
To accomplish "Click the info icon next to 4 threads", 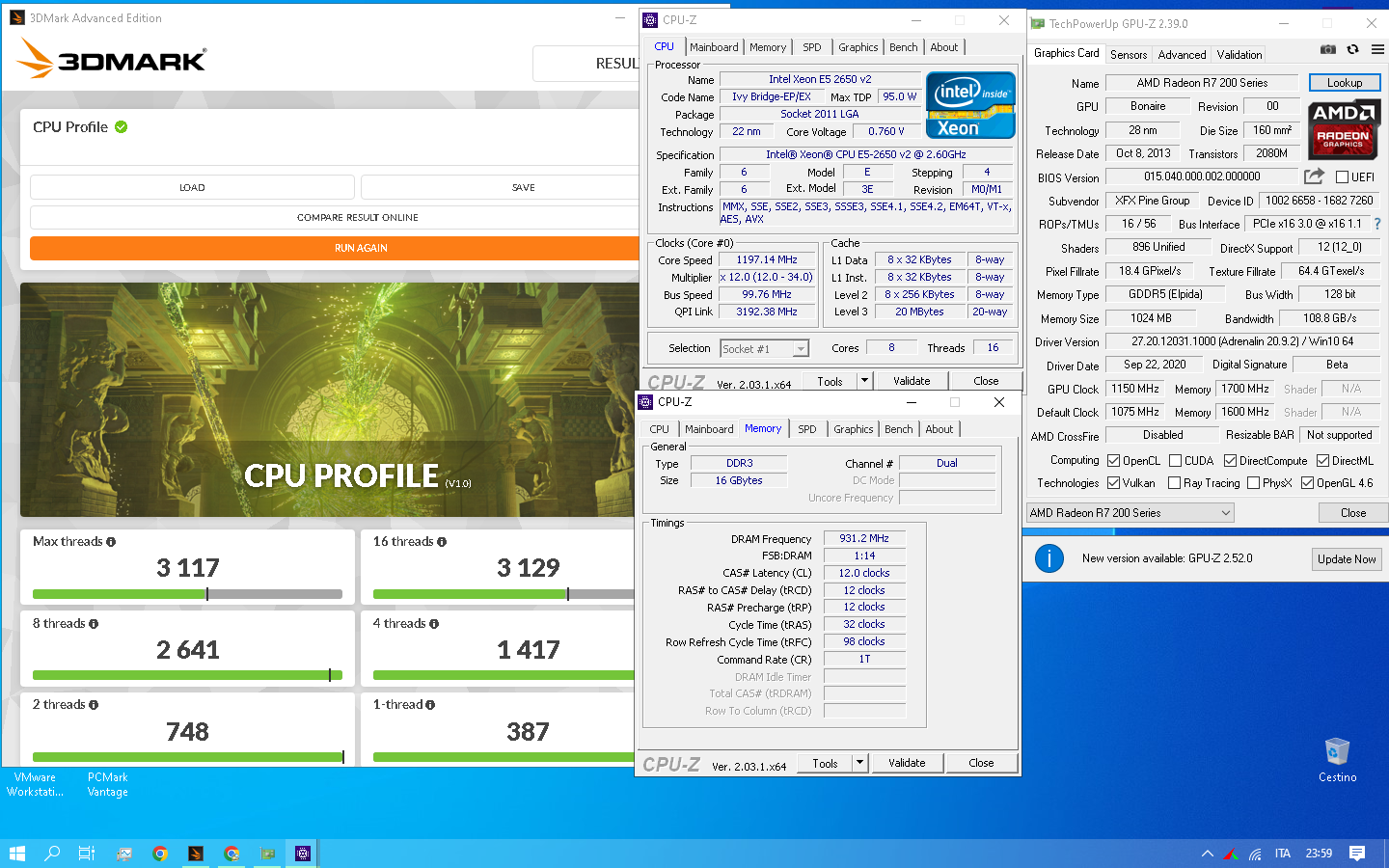I will coord(434,624).
